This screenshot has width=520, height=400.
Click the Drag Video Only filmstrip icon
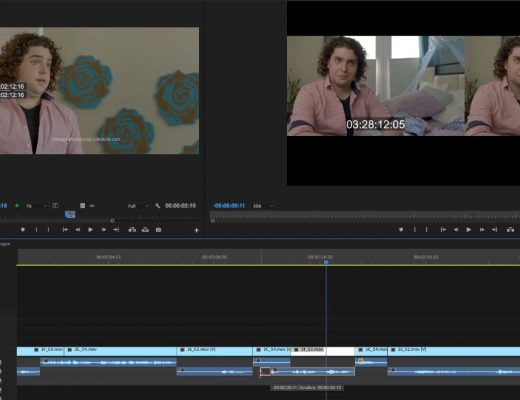82,206
